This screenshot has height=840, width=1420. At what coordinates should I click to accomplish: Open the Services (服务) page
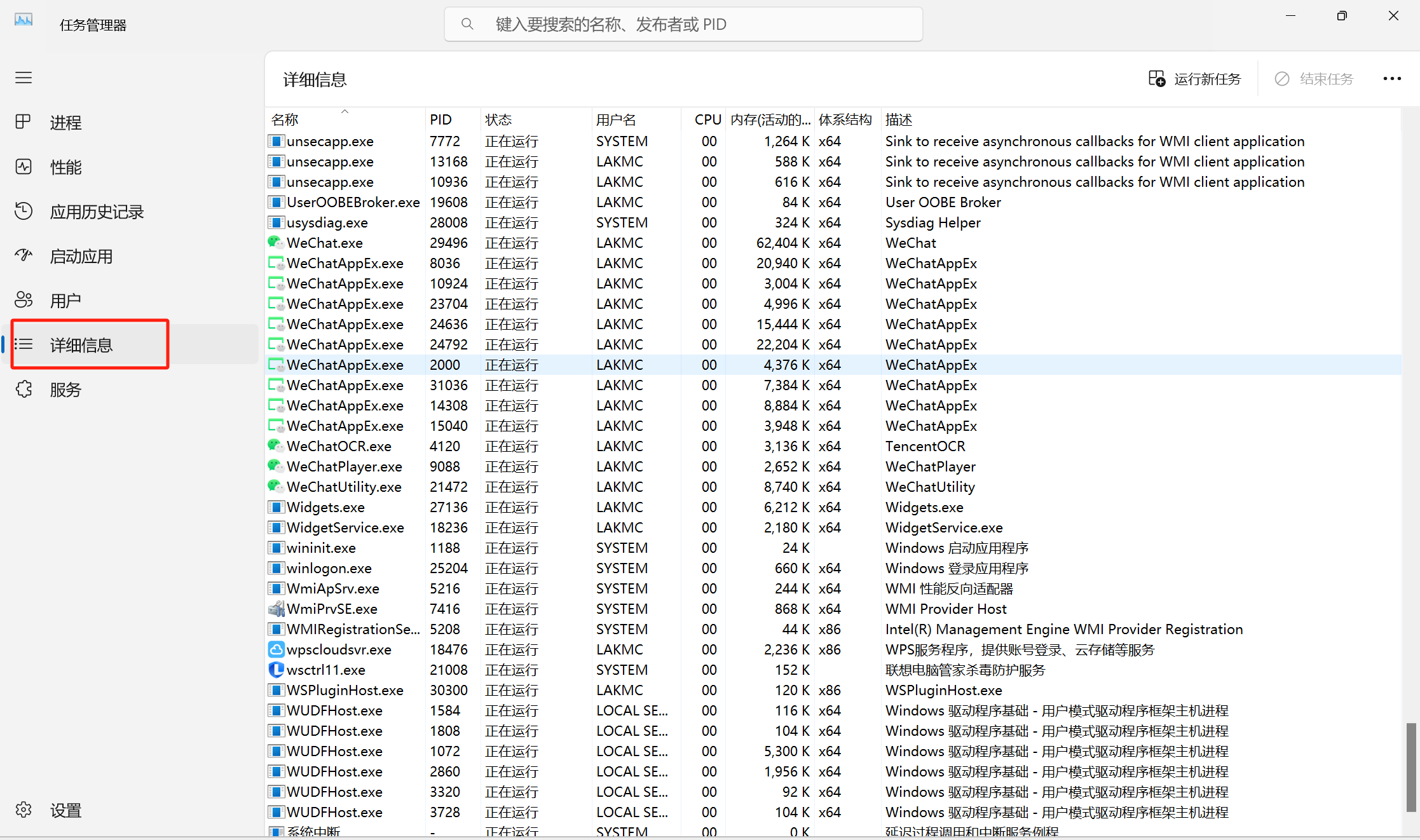point(65,390)
